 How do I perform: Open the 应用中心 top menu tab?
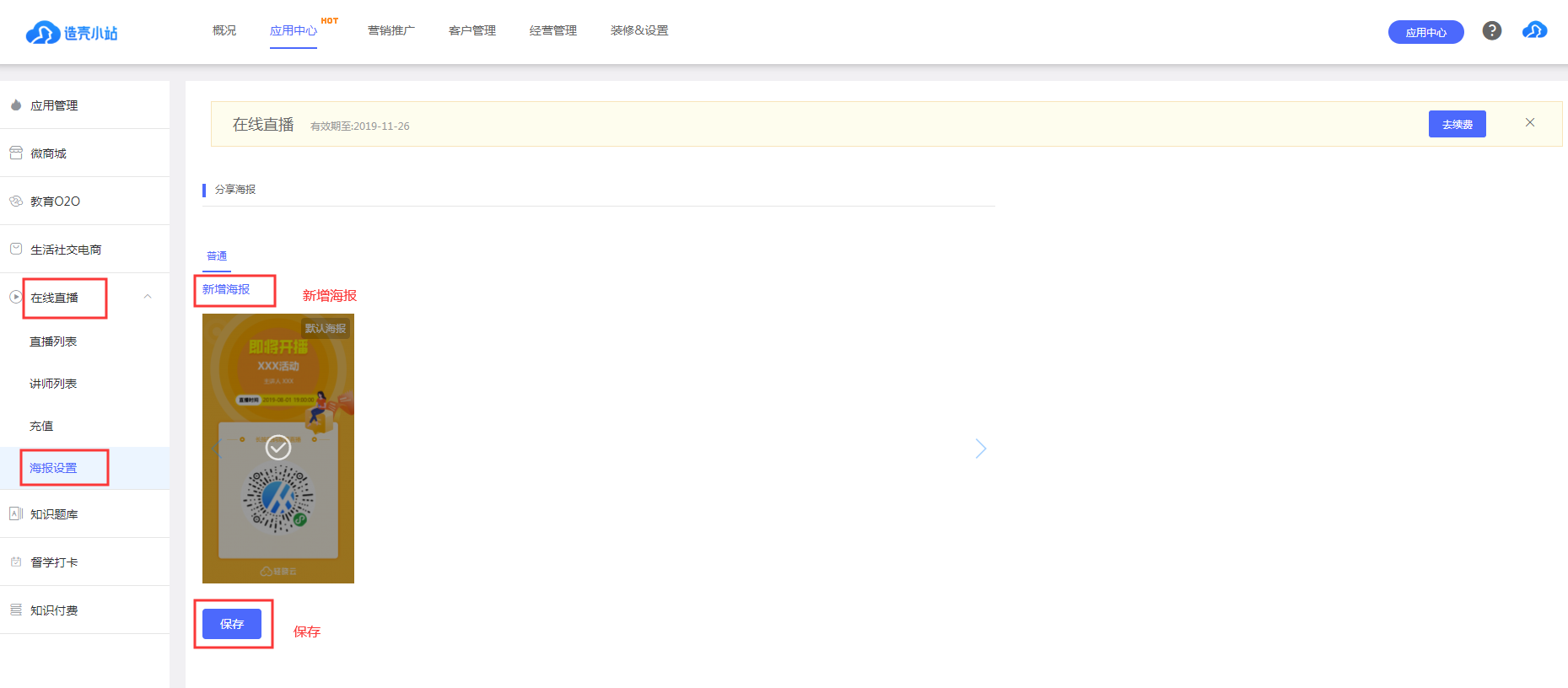click(294, 30)
